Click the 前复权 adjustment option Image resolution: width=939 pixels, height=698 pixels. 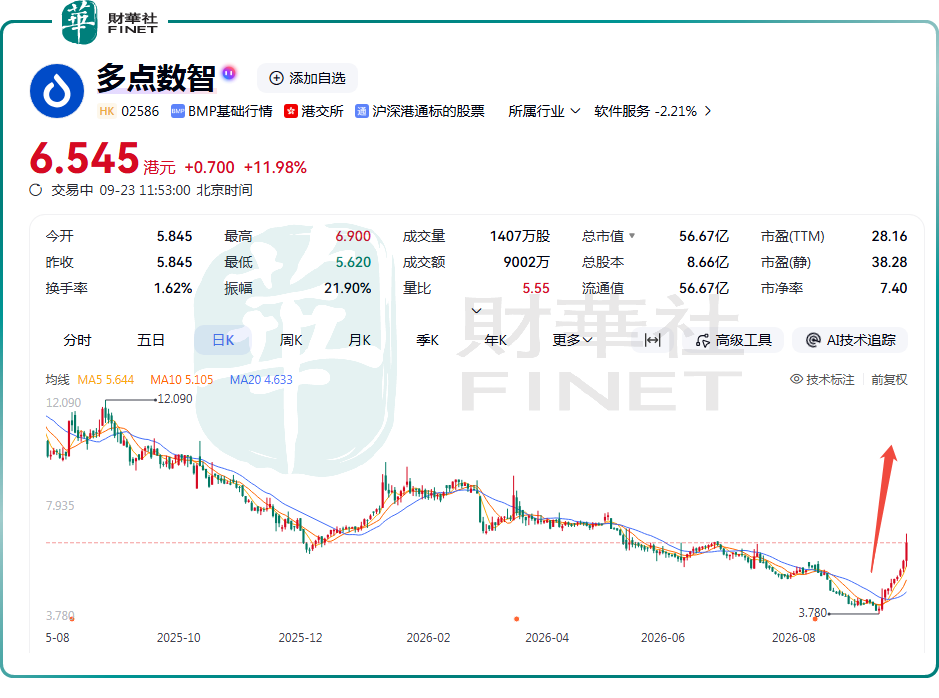(x=889, y=380)
